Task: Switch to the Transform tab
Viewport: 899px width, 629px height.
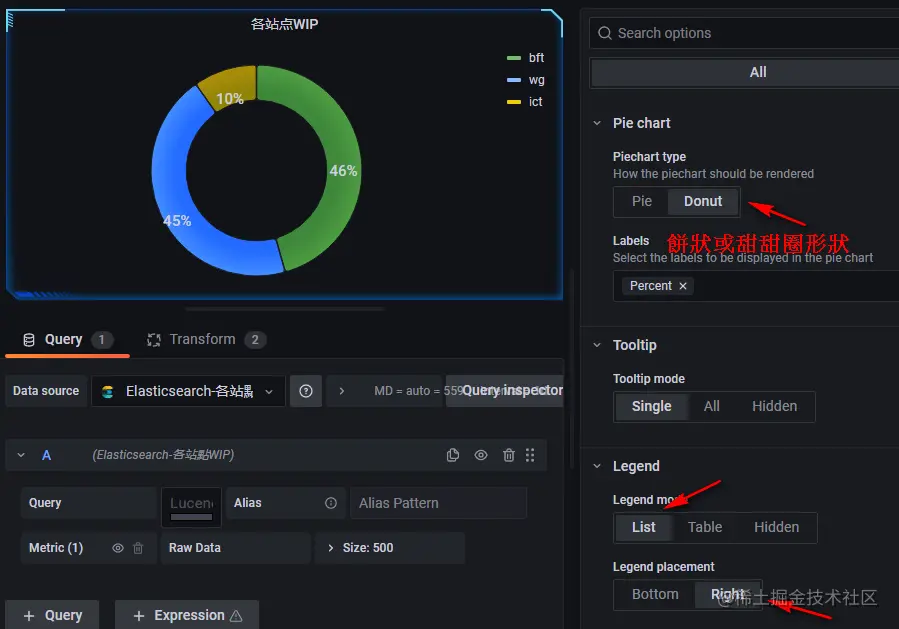Action: tap(206, 340)
